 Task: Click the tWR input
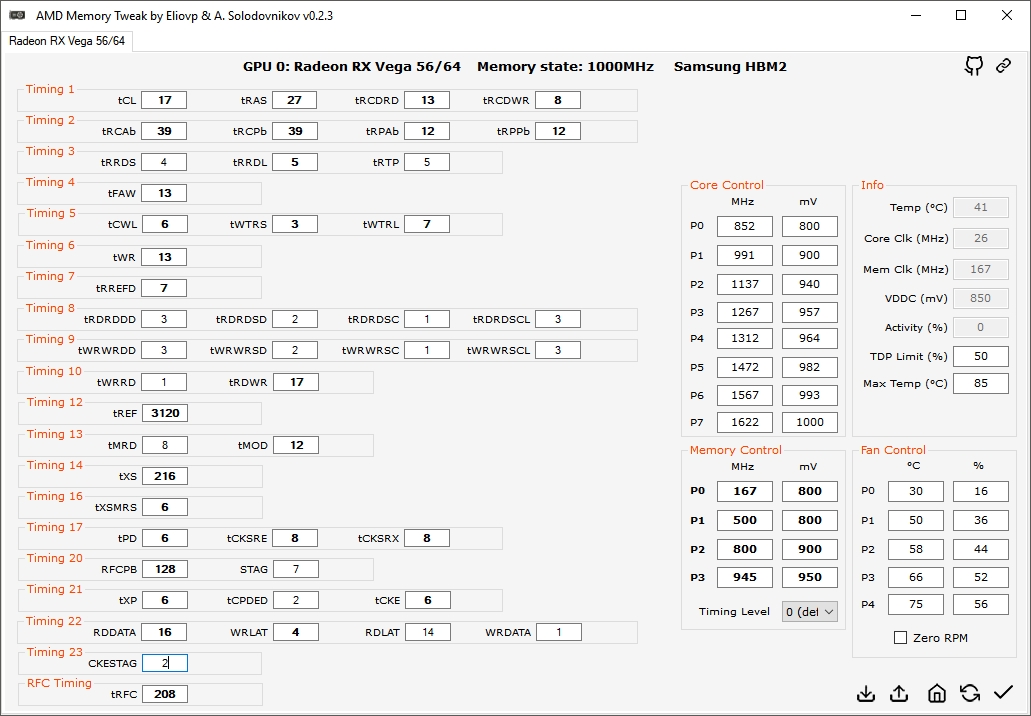[164, 257]
